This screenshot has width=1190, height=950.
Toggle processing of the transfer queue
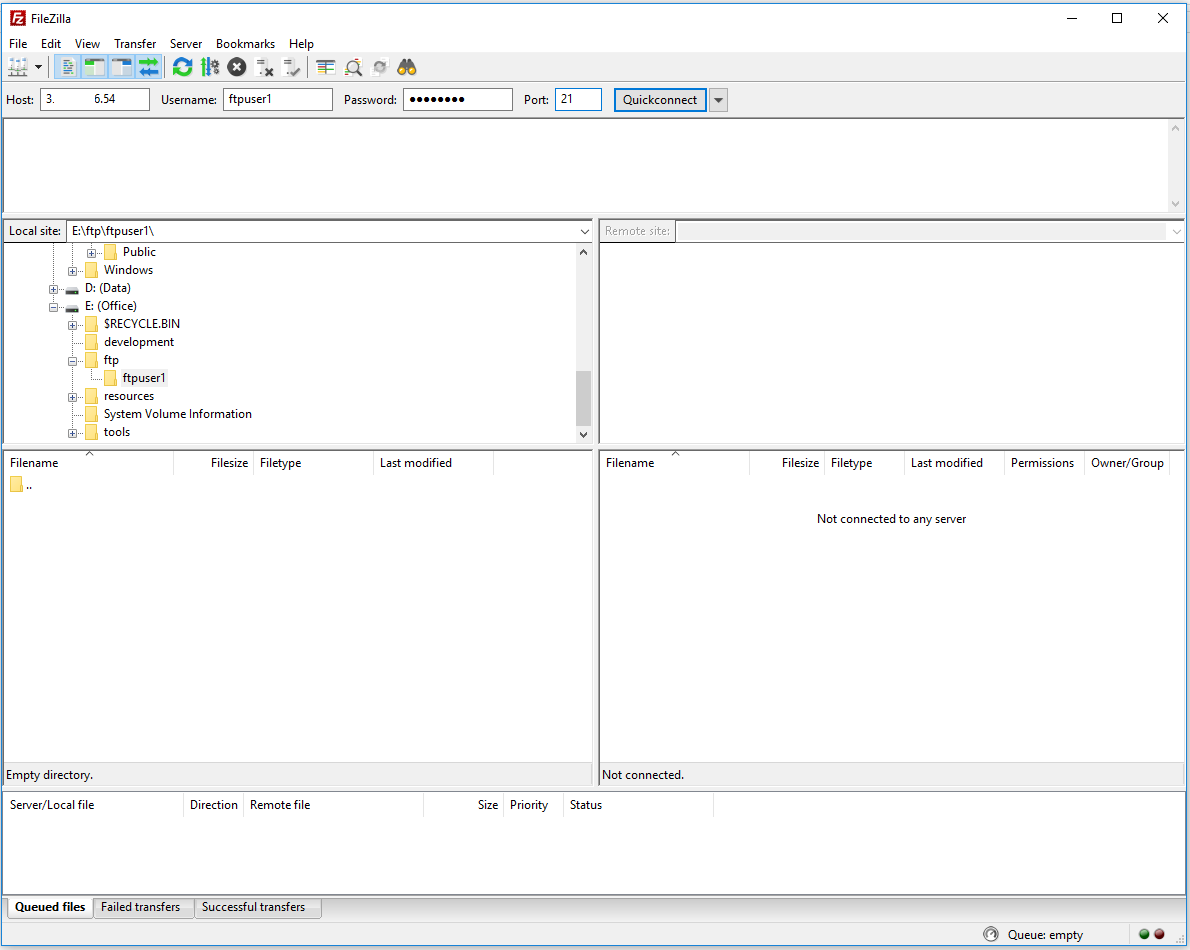(209, 68)
